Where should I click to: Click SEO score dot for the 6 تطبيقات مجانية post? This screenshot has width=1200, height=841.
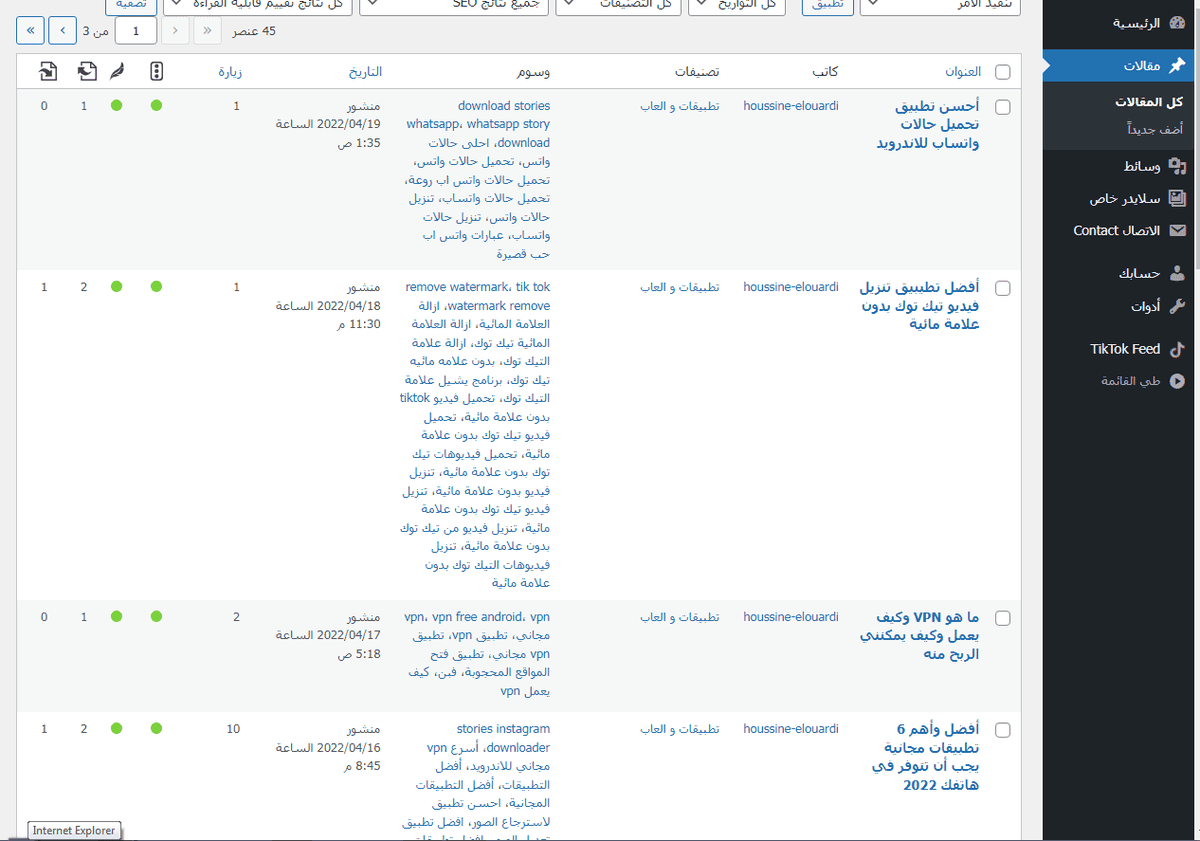(156, 729)
